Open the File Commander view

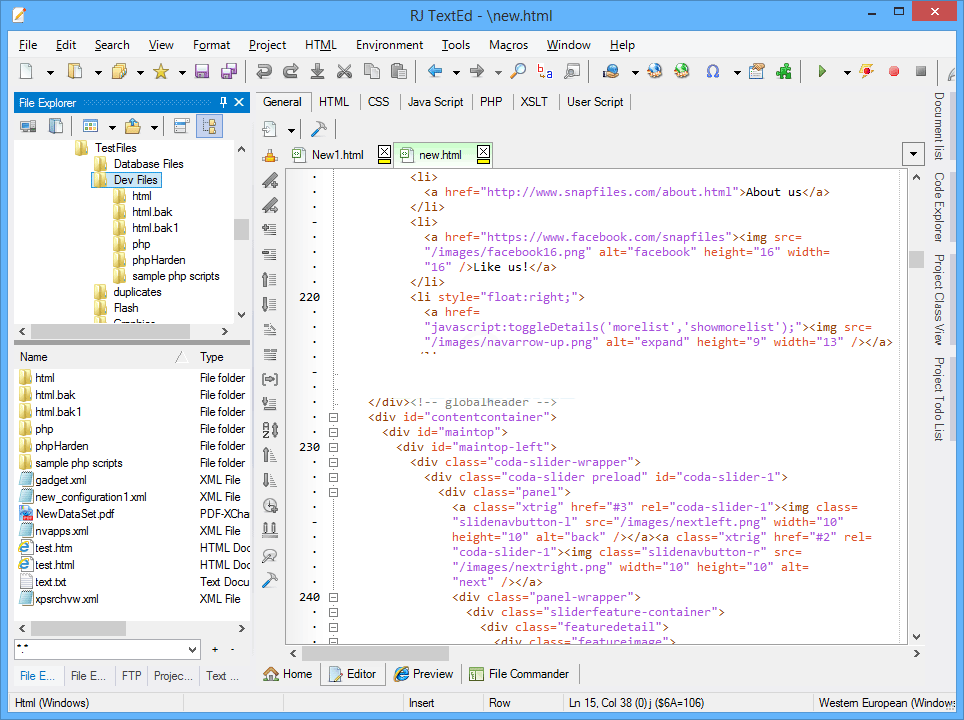[x=519, y=674]
